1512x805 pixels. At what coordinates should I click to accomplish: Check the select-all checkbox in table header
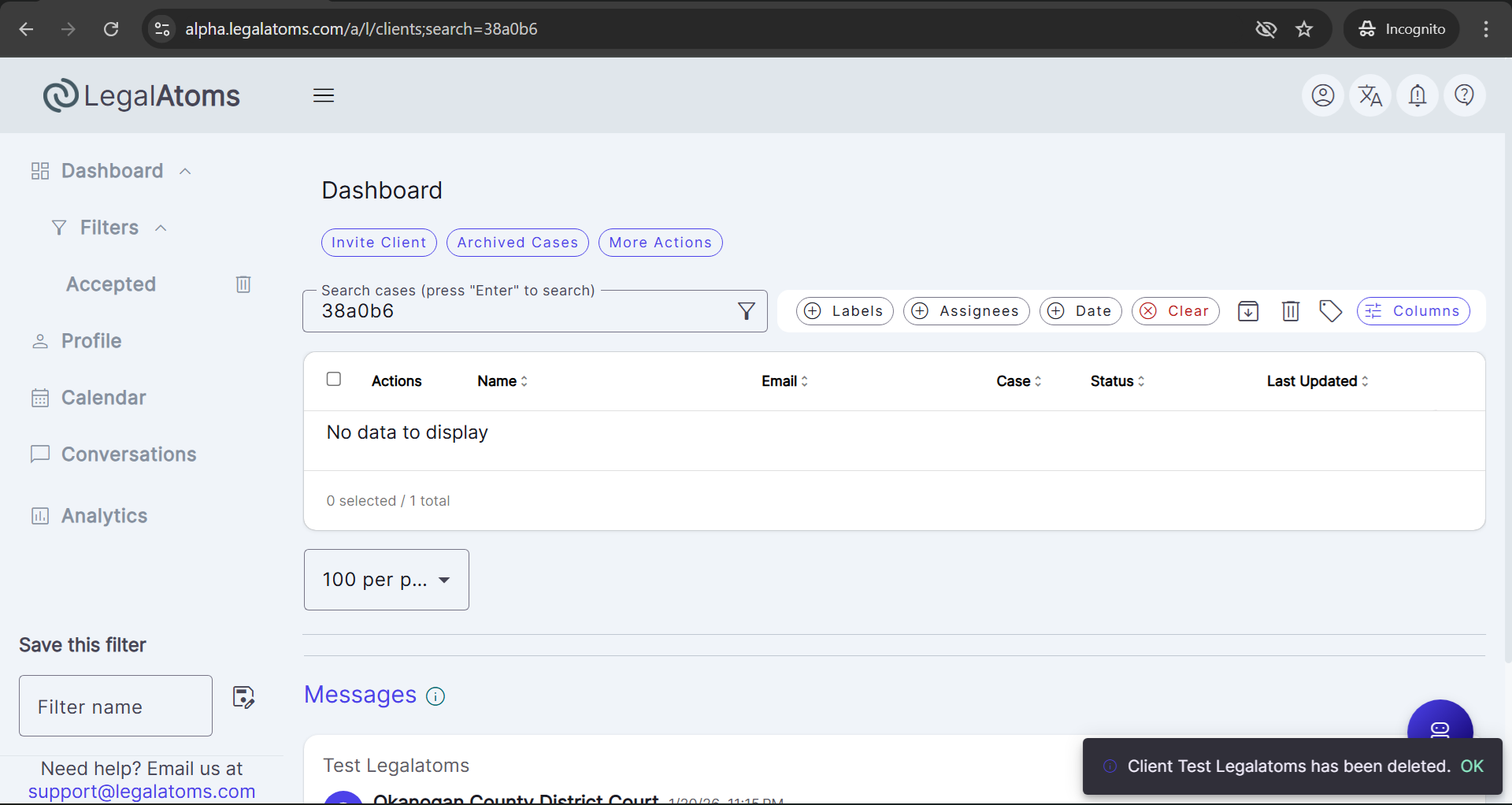pos(334,380)
